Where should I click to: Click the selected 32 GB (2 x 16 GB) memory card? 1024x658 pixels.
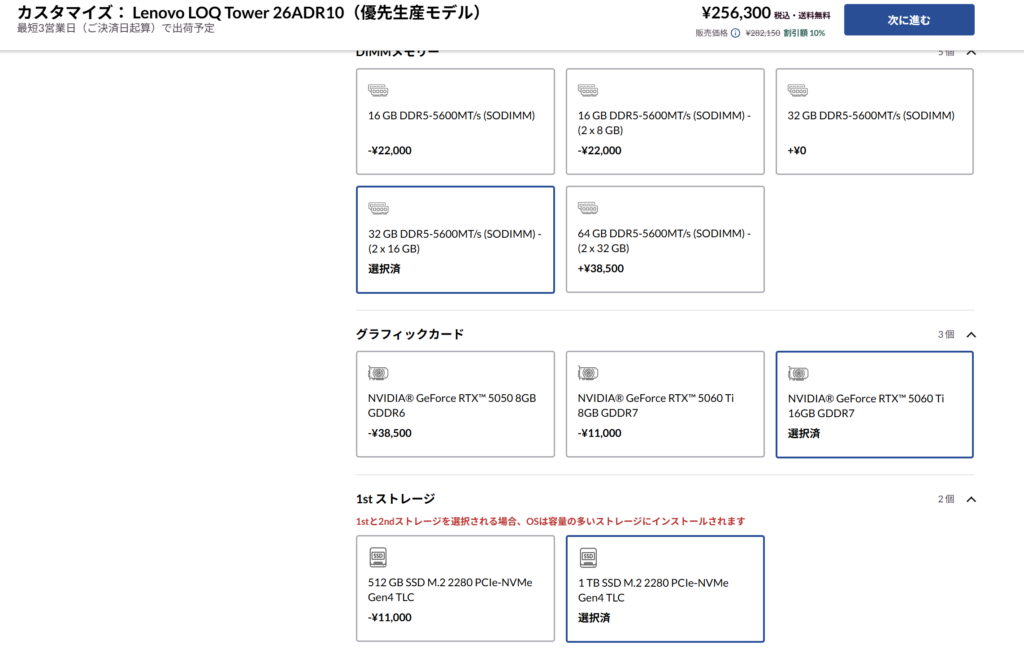455,240
